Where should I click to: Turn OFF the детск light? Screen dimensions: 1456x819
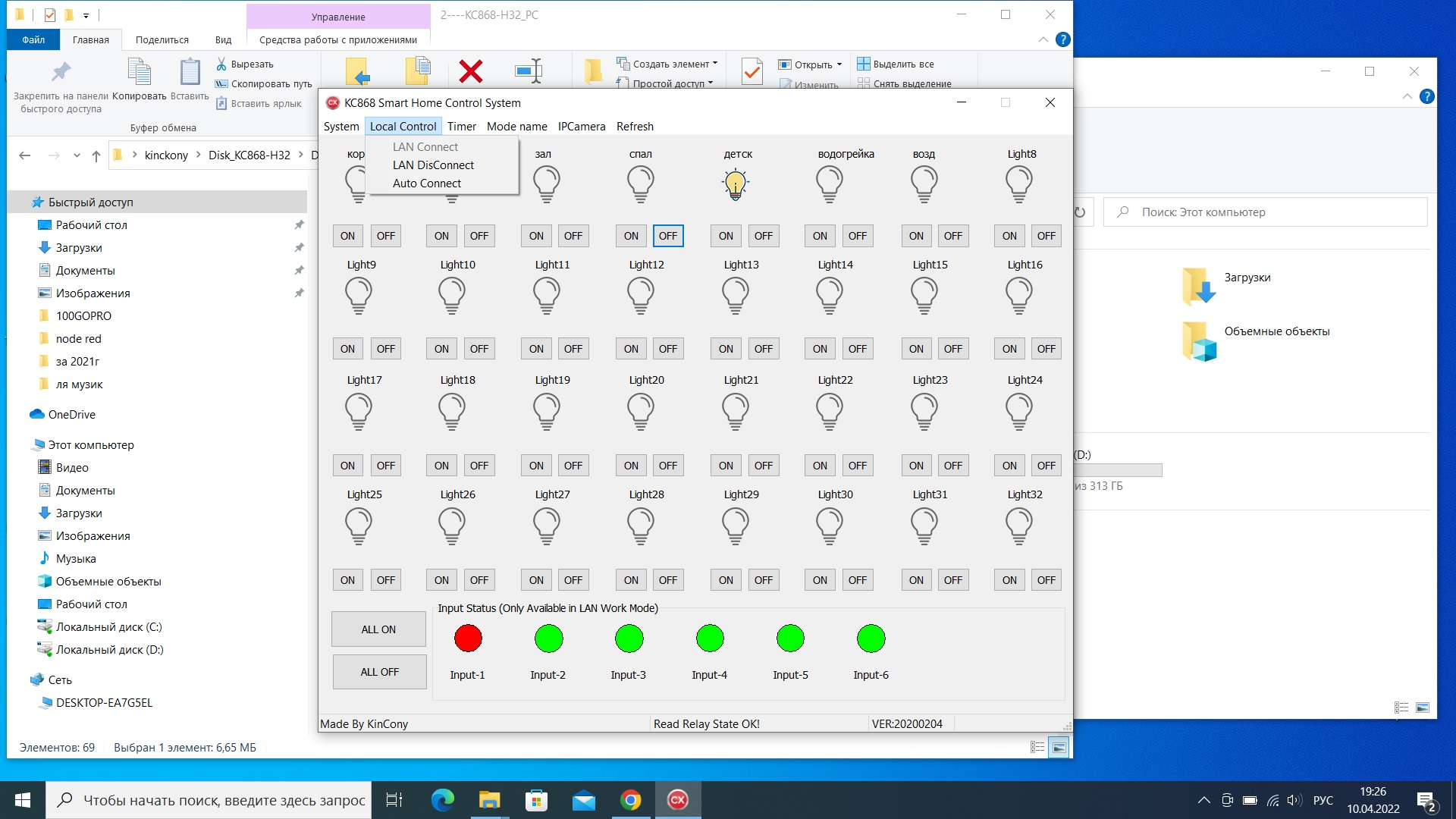coord(763,236)
